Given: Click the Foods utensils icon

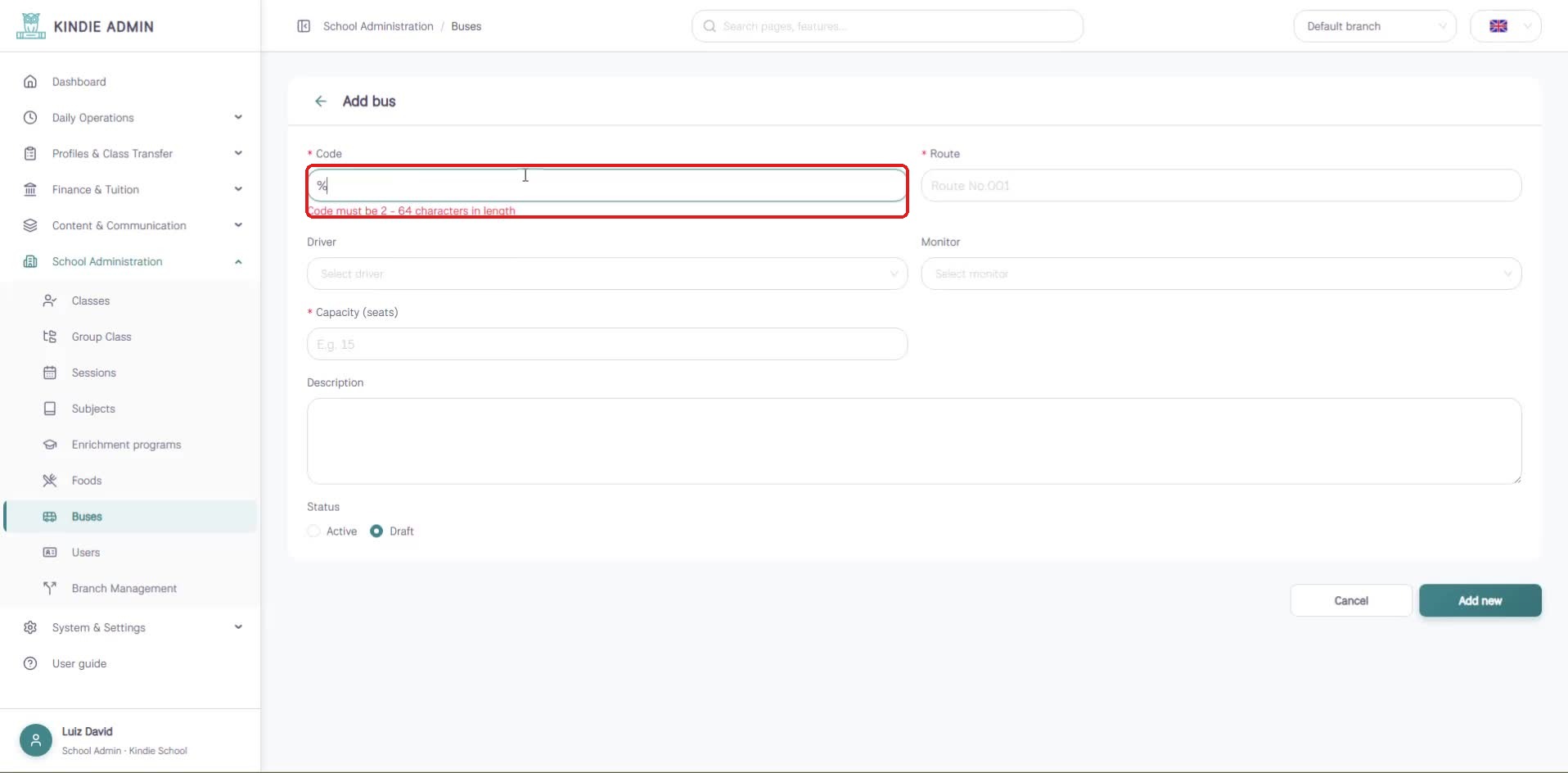Looking at the screenshot, I should pyautogui.click(x=50, y=481).
